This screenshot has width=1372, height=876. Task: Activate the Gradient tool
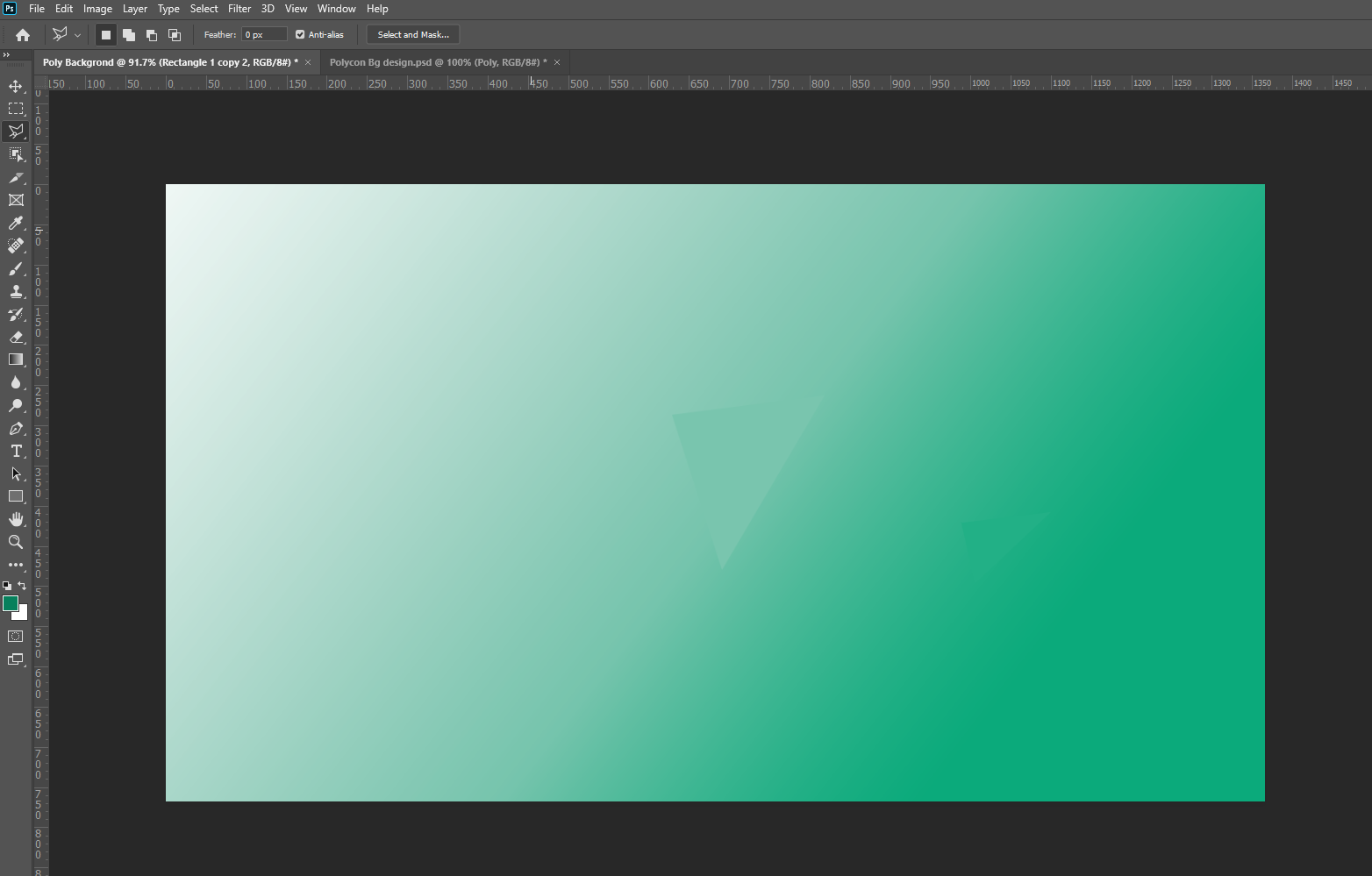click(16, 360)
